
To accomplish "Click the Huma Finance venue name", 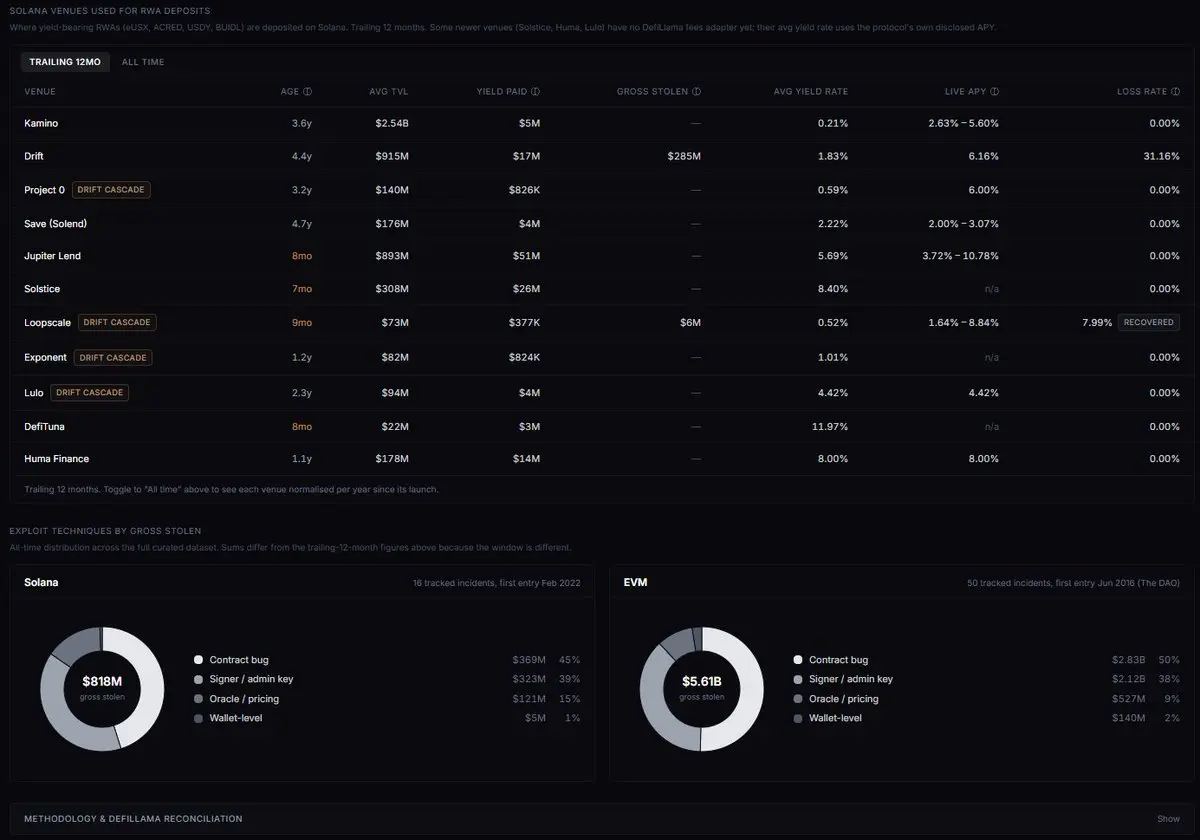I will click(x=56, y=459).
